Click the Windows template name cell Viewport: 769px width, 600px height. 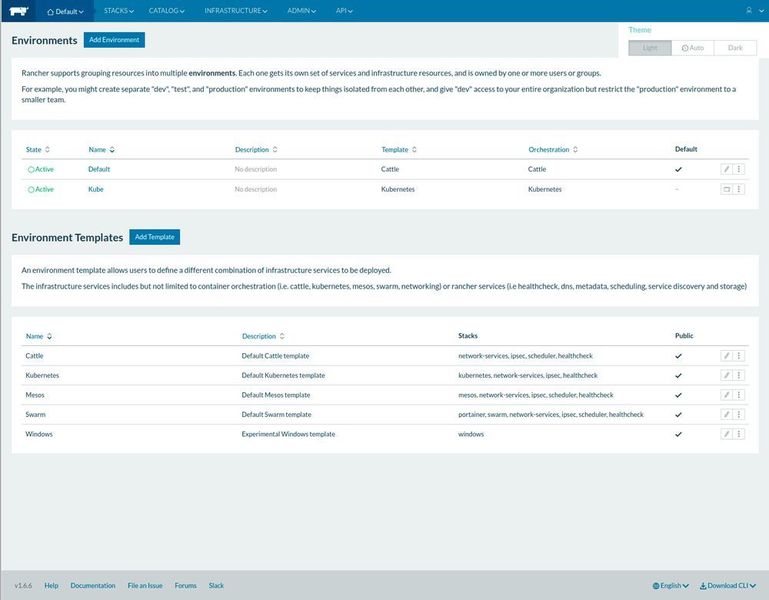click(39, 434)
